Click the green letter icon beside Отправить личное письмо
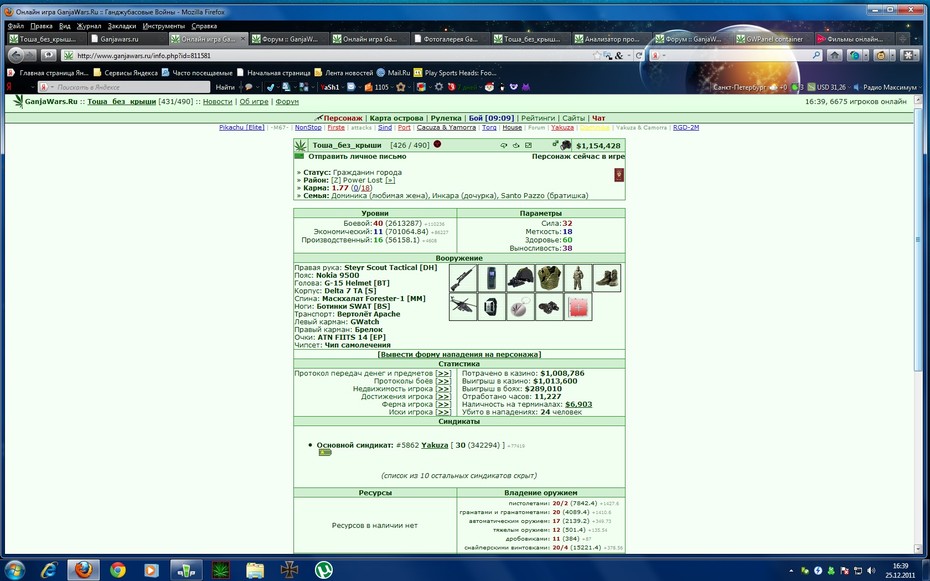The height and width of the screenshot is (581, 930). click(x=299, y=157)
